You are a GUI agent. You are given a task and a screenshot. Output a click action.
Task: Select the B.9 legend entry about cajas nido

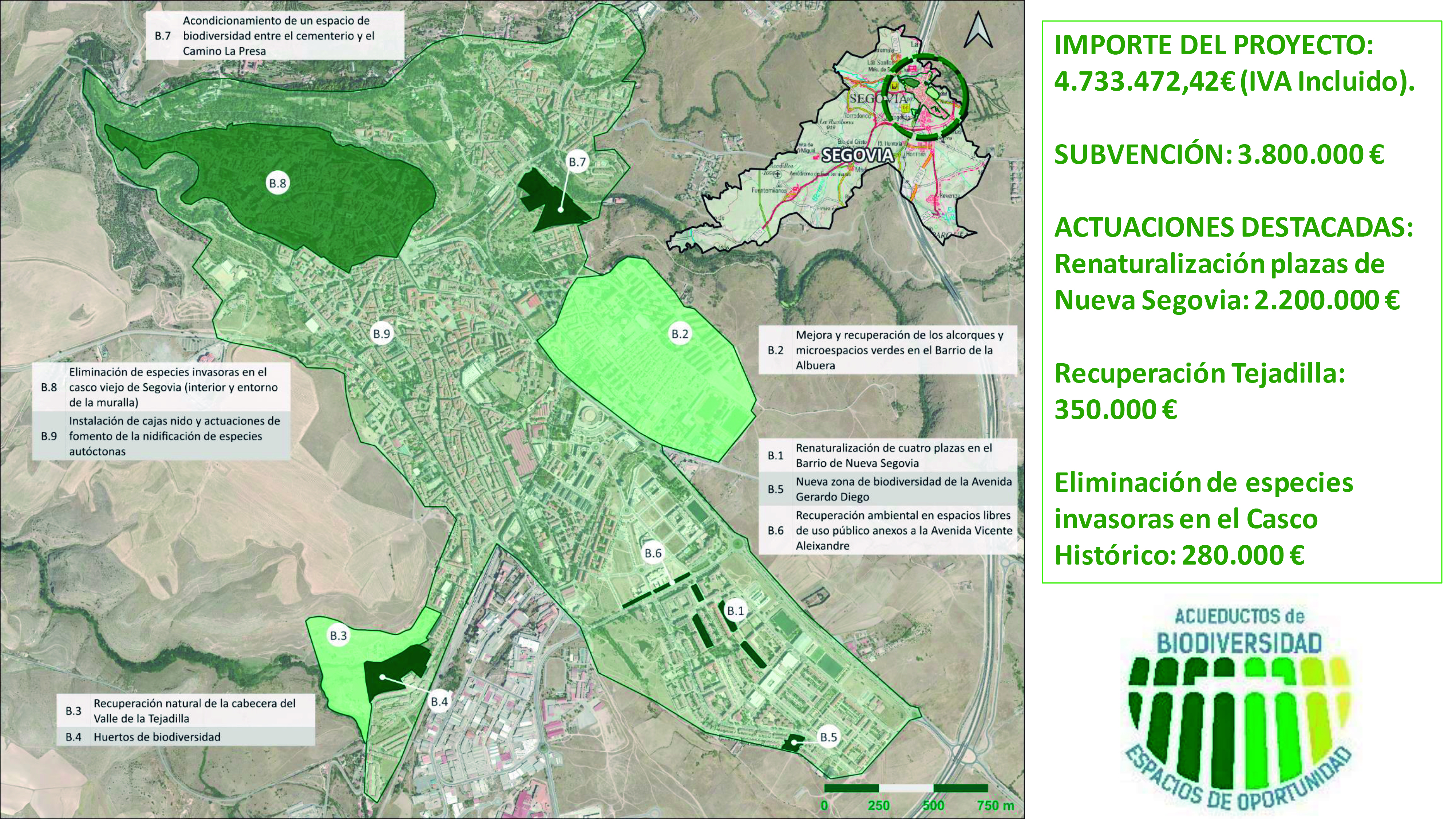pos(162,436)
